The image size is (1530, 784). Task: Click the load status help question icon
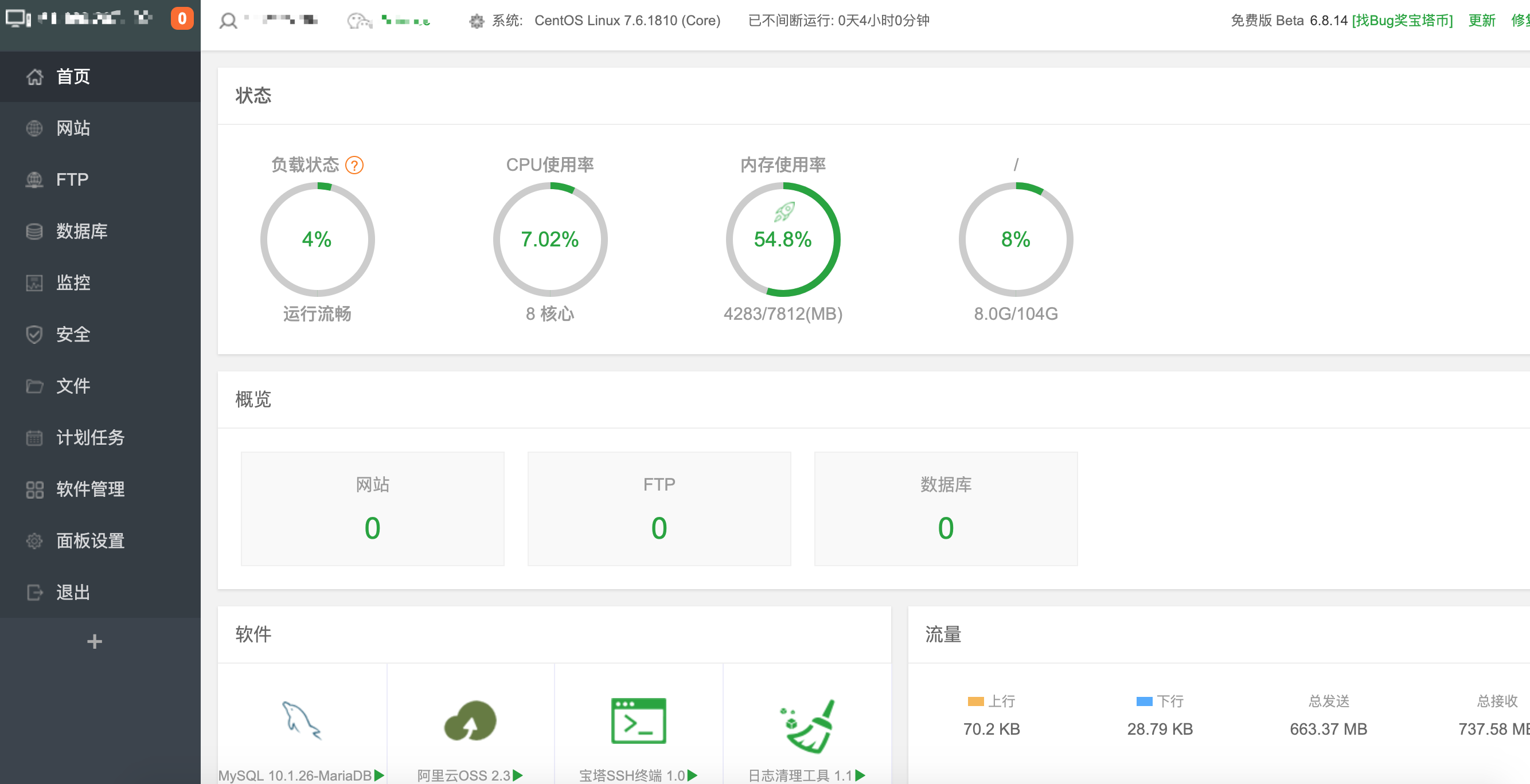tap(354, 165)
